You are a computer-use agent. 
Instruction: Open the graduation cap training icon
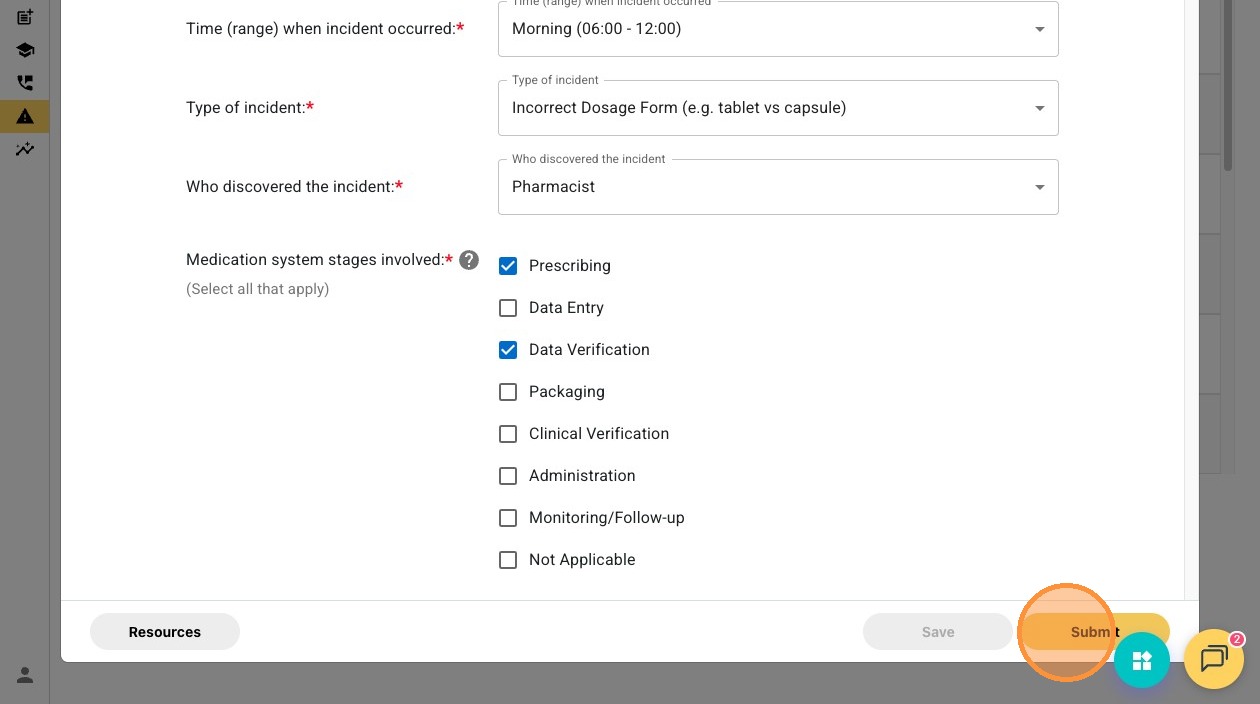pyautogui.click(x=25, y=50)
